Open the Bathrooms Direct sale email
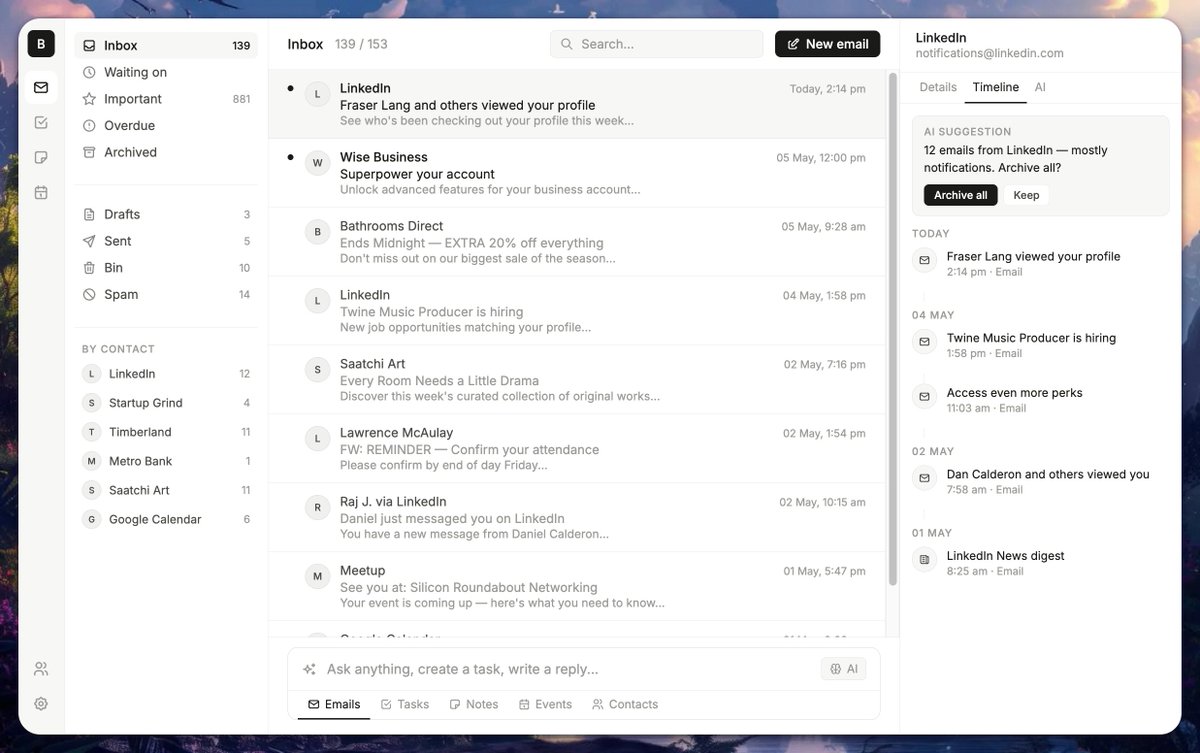1200x753 pixels. coord(577,242)
